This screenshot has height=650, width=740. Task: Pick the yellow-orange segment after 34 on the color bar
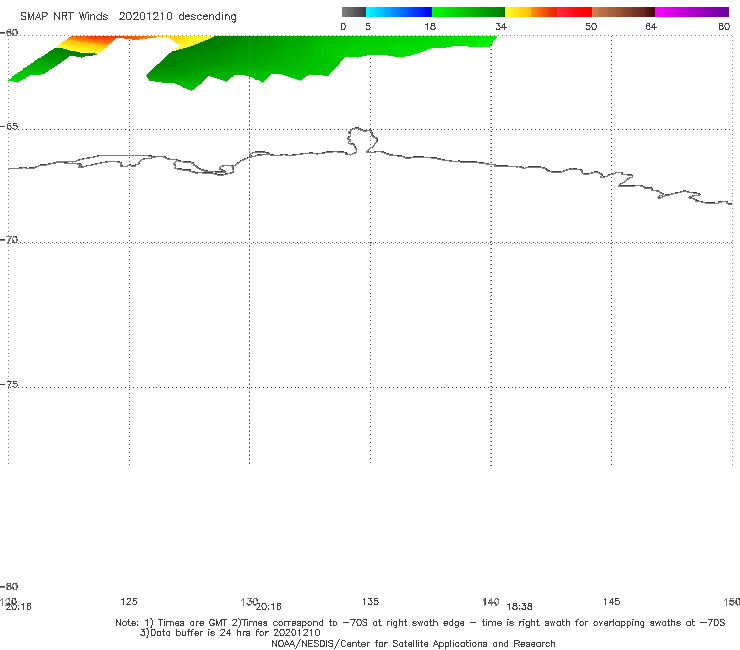point(530,12)
